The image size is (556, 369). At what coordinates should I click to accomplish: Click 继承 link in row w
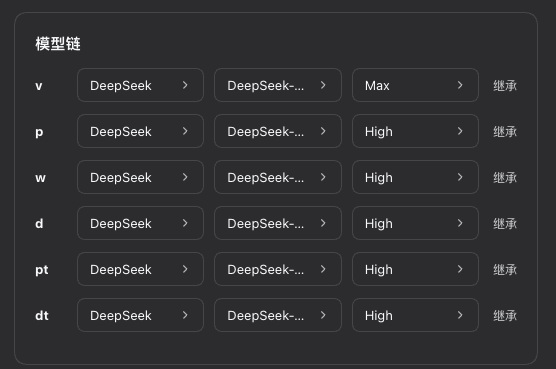pyautogui.click(x=505, y=178)
